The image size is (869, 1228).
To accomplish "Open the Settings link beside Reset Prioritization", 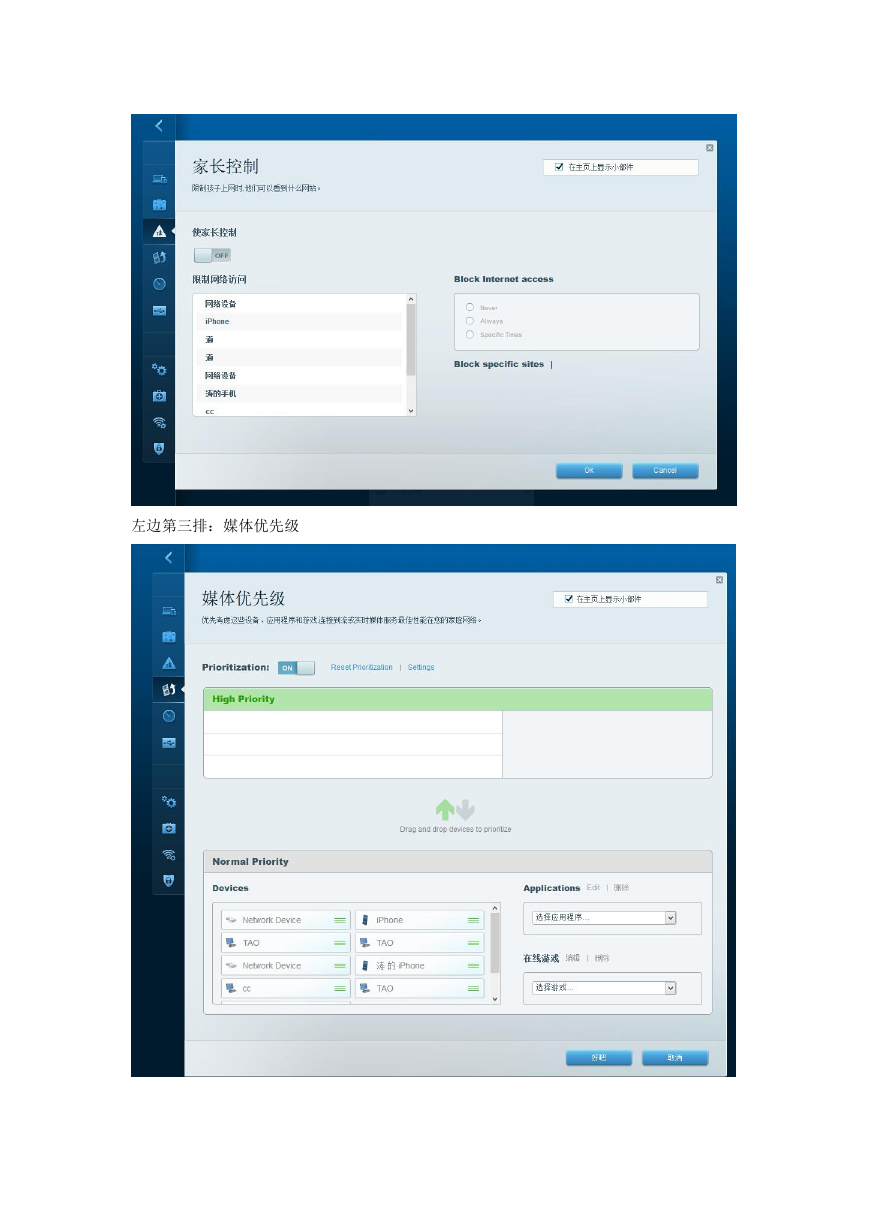I will 421,667.
